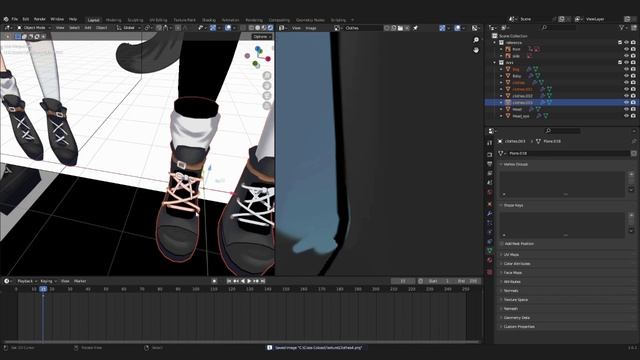Viewport: 640px width, 360px height.
Task: Open the Object properties tab
Action: point(490,204)
